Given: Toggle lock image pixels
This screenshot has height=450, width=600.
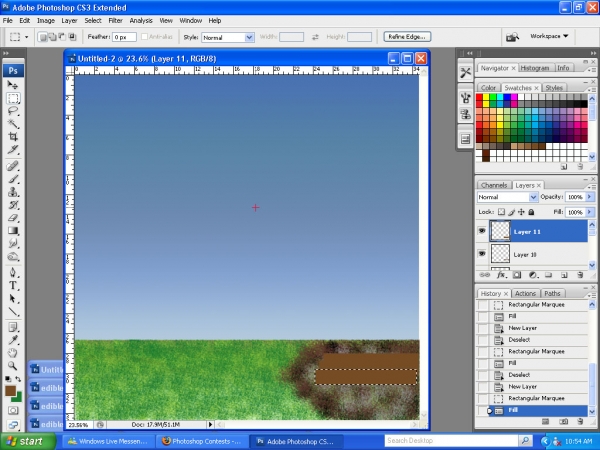Looking at the screenshot, I should (x=512, y=212).
